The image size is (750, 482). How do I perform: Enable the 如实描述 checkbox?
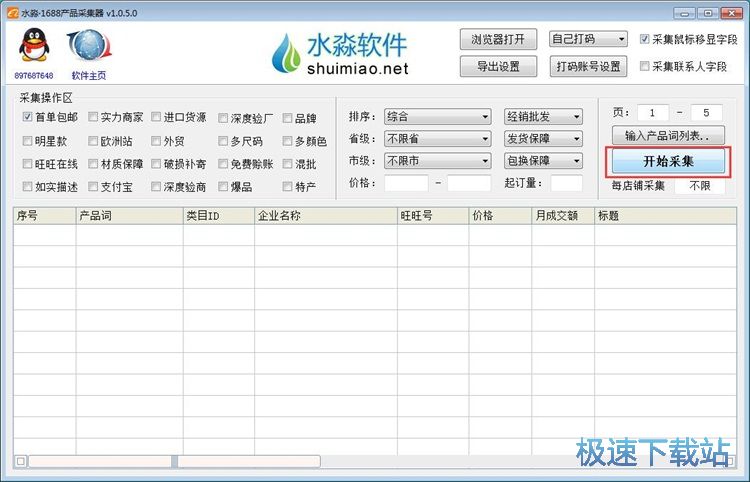coord(27,186)
